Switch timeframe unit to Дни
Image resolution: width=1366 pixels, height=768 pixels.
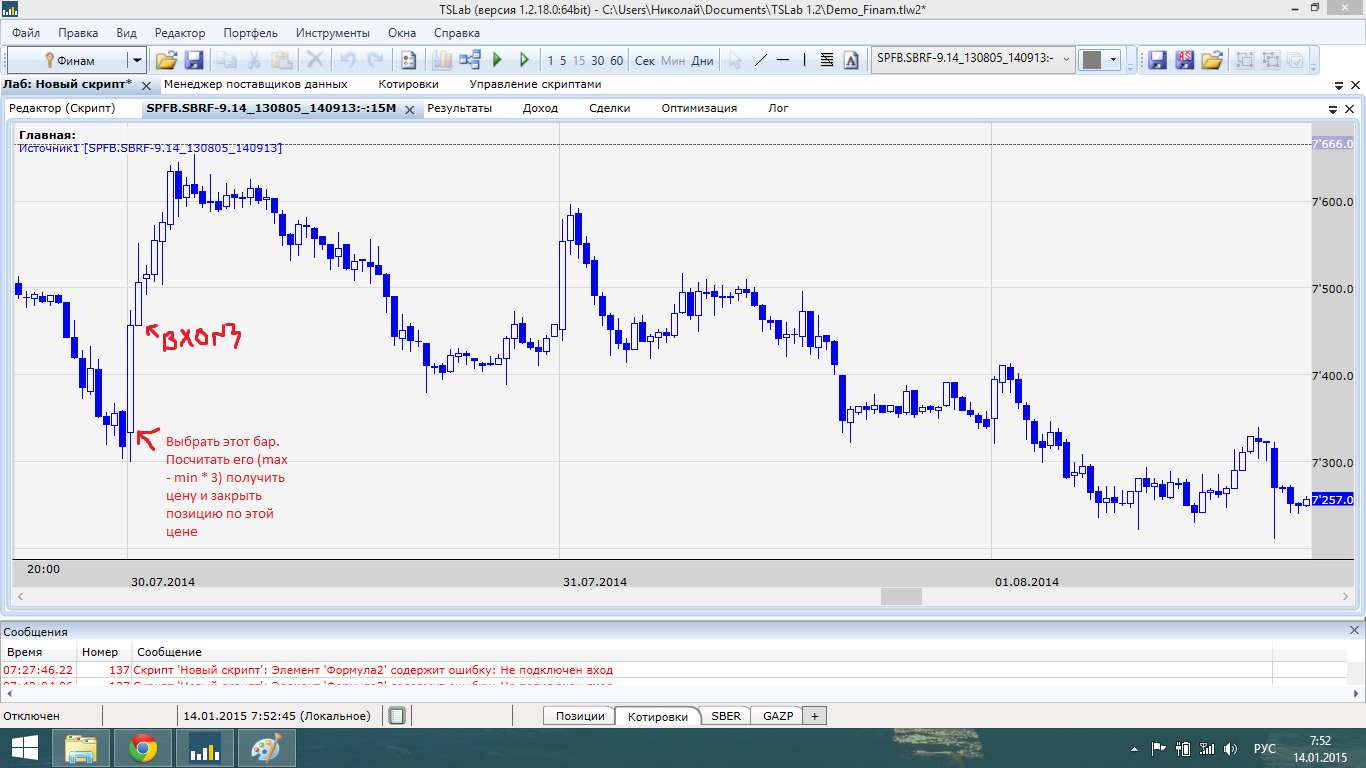703,60
